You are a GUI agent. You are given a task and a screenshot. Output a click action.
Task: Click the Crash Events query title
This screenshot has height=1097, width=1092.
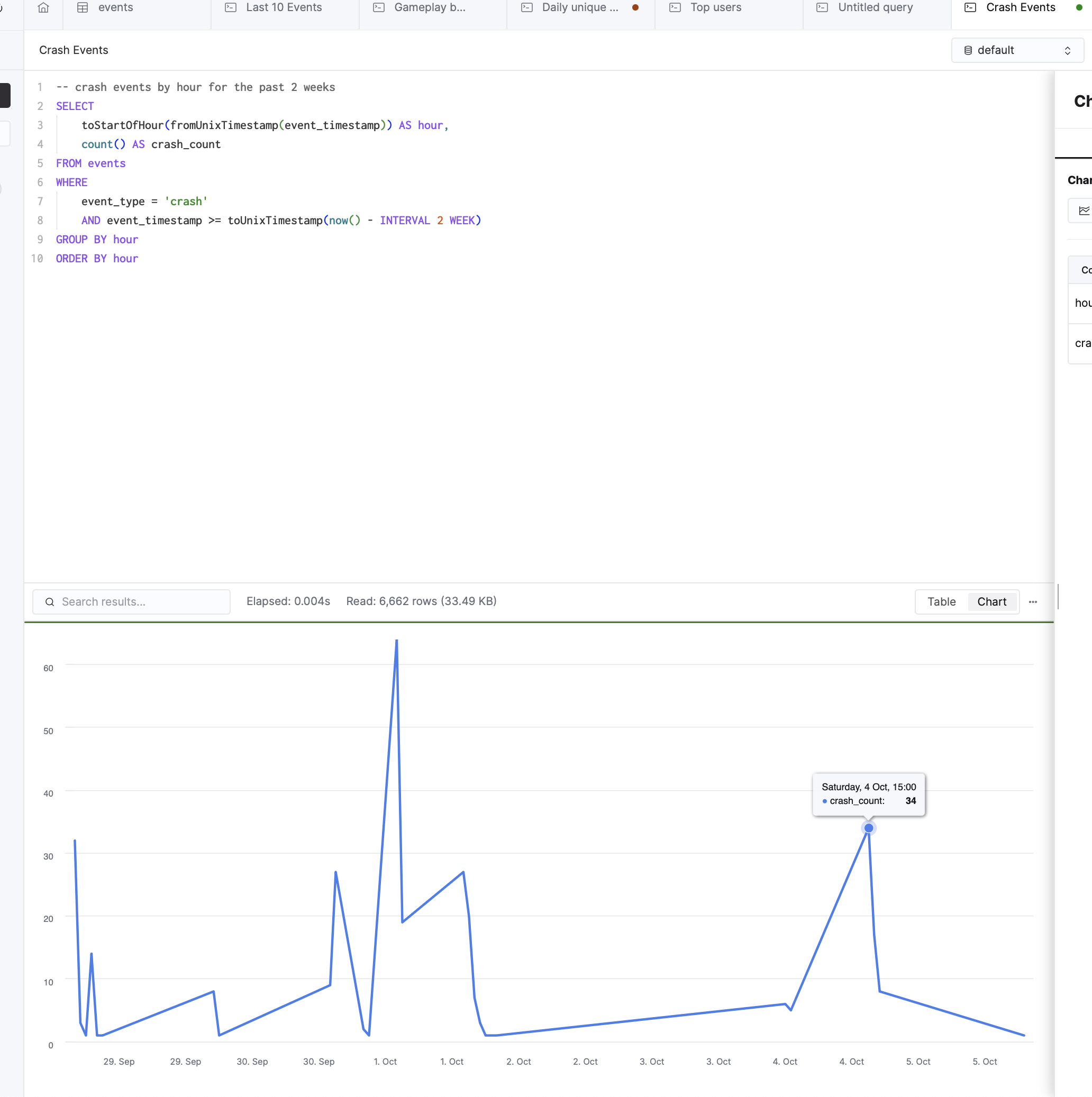pos(73,50)
